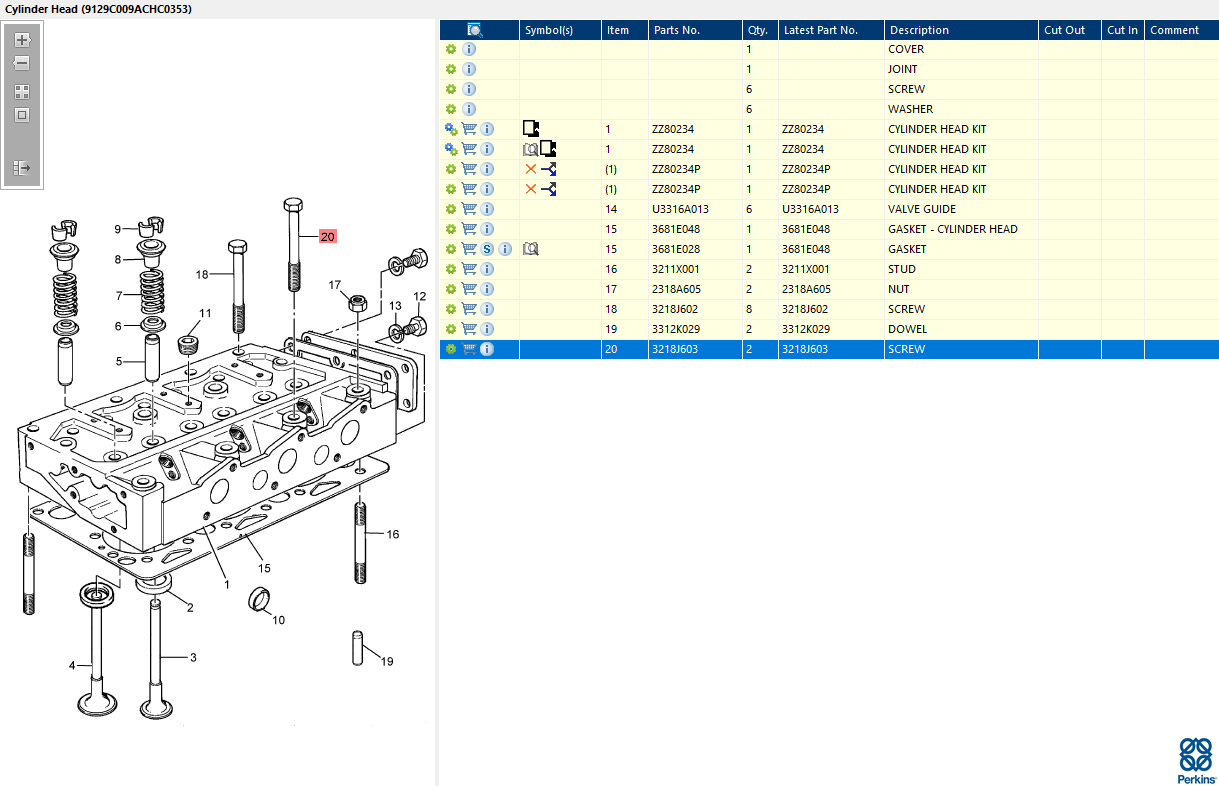Click cart icon for GASKET - CYLINDER HEAD row

469,229
